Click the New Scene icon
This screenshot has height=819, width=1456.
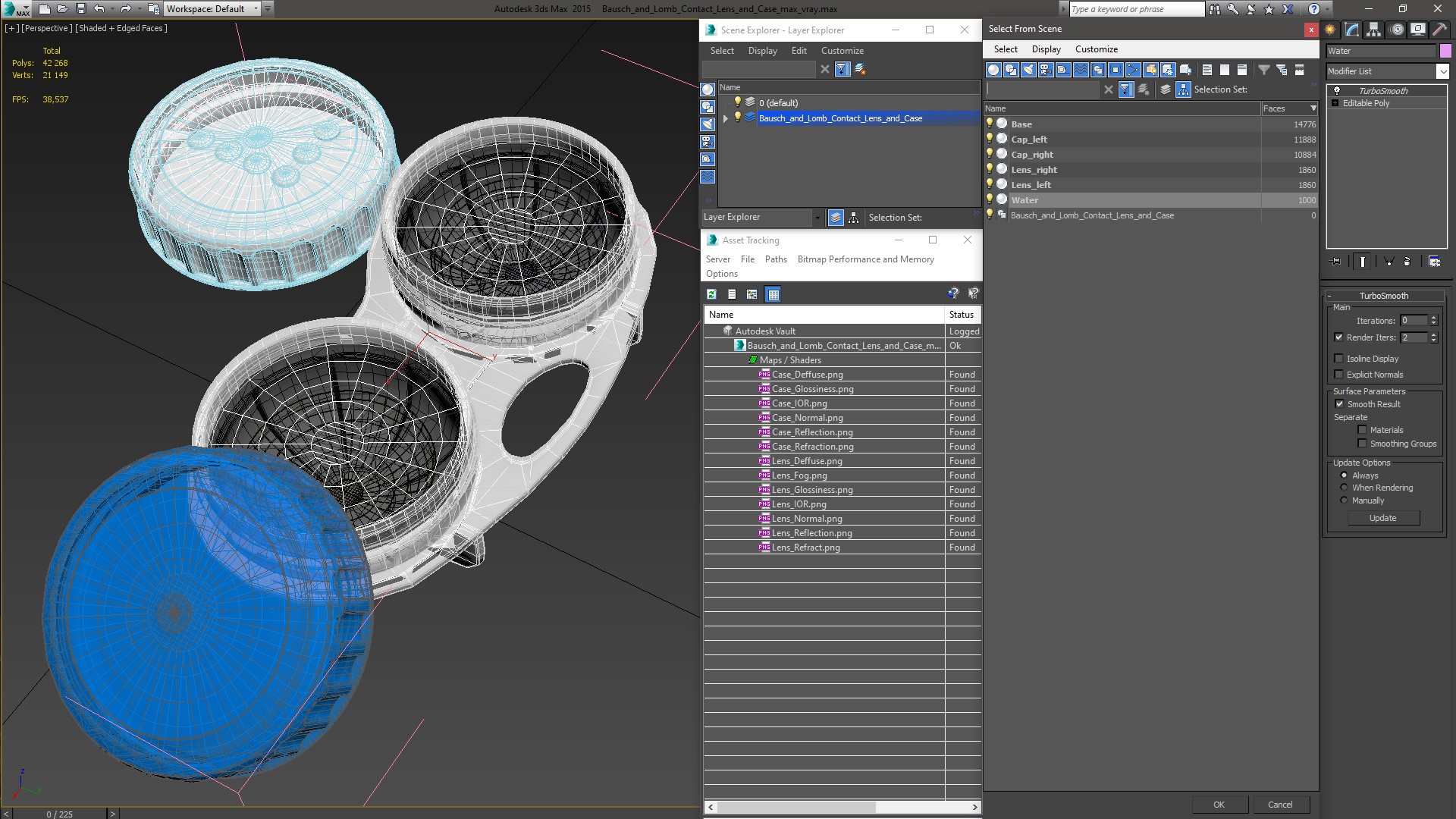tap(45, 9)
